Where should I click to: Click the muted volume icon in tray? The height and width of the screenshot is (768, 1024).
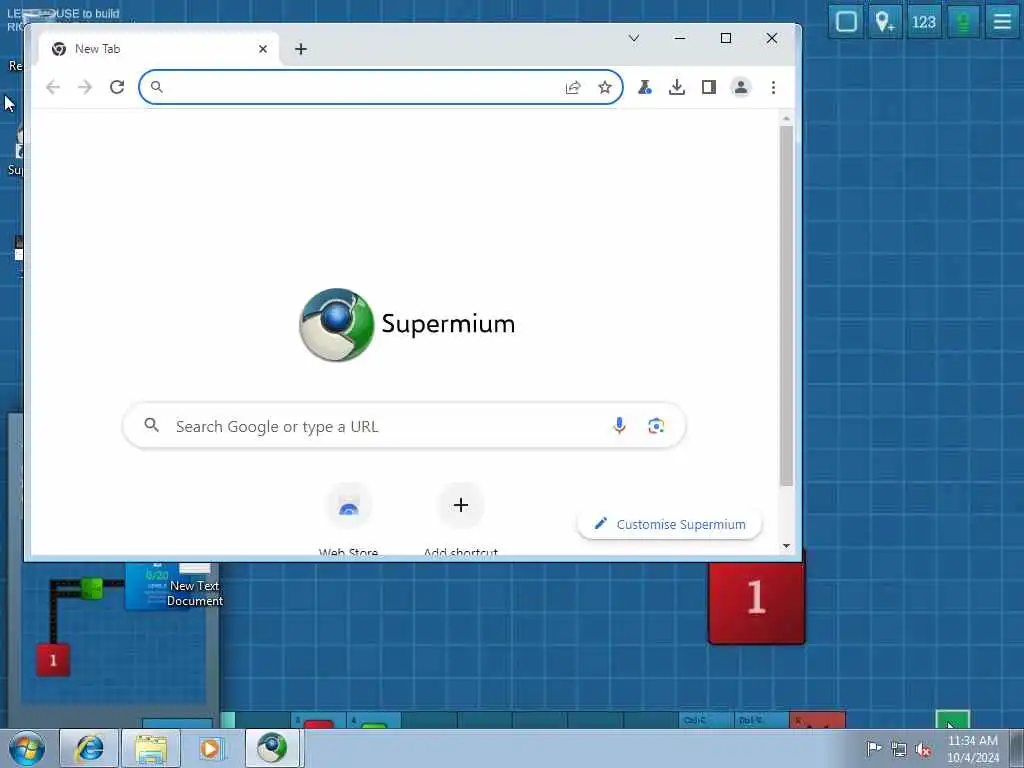(x=923, y=750)
